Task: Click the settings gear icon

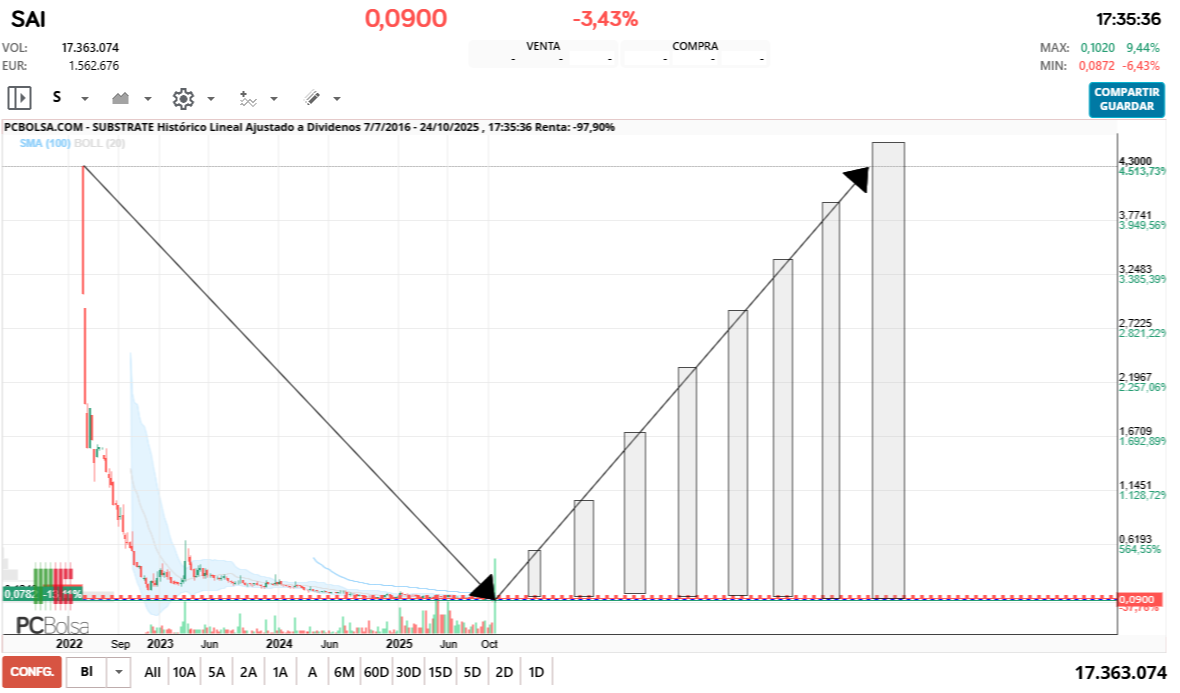Action: (183, 98)
